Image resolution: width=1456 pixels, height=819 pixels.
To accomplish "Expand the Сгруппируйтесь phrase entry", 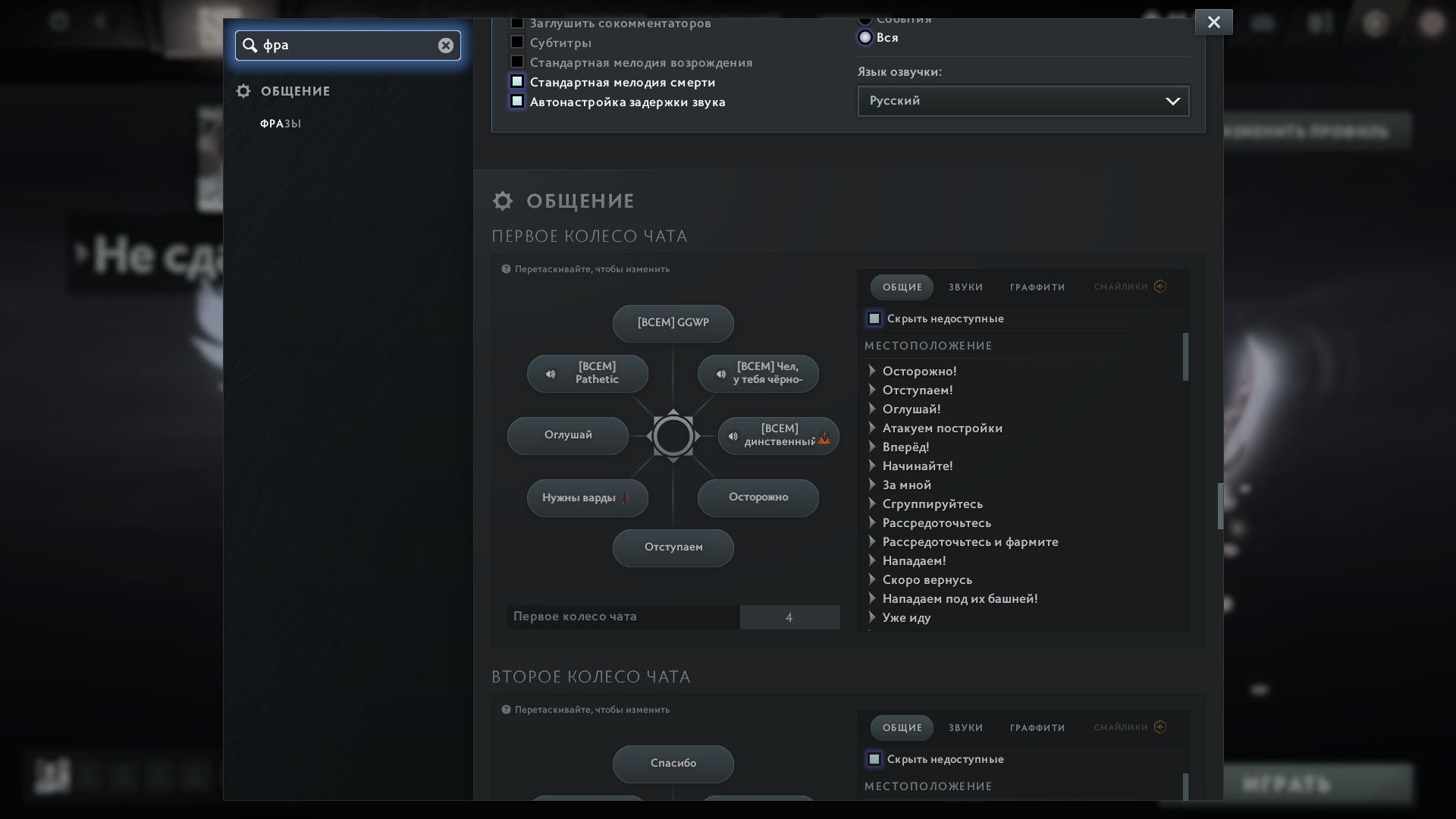I will 872,504.
